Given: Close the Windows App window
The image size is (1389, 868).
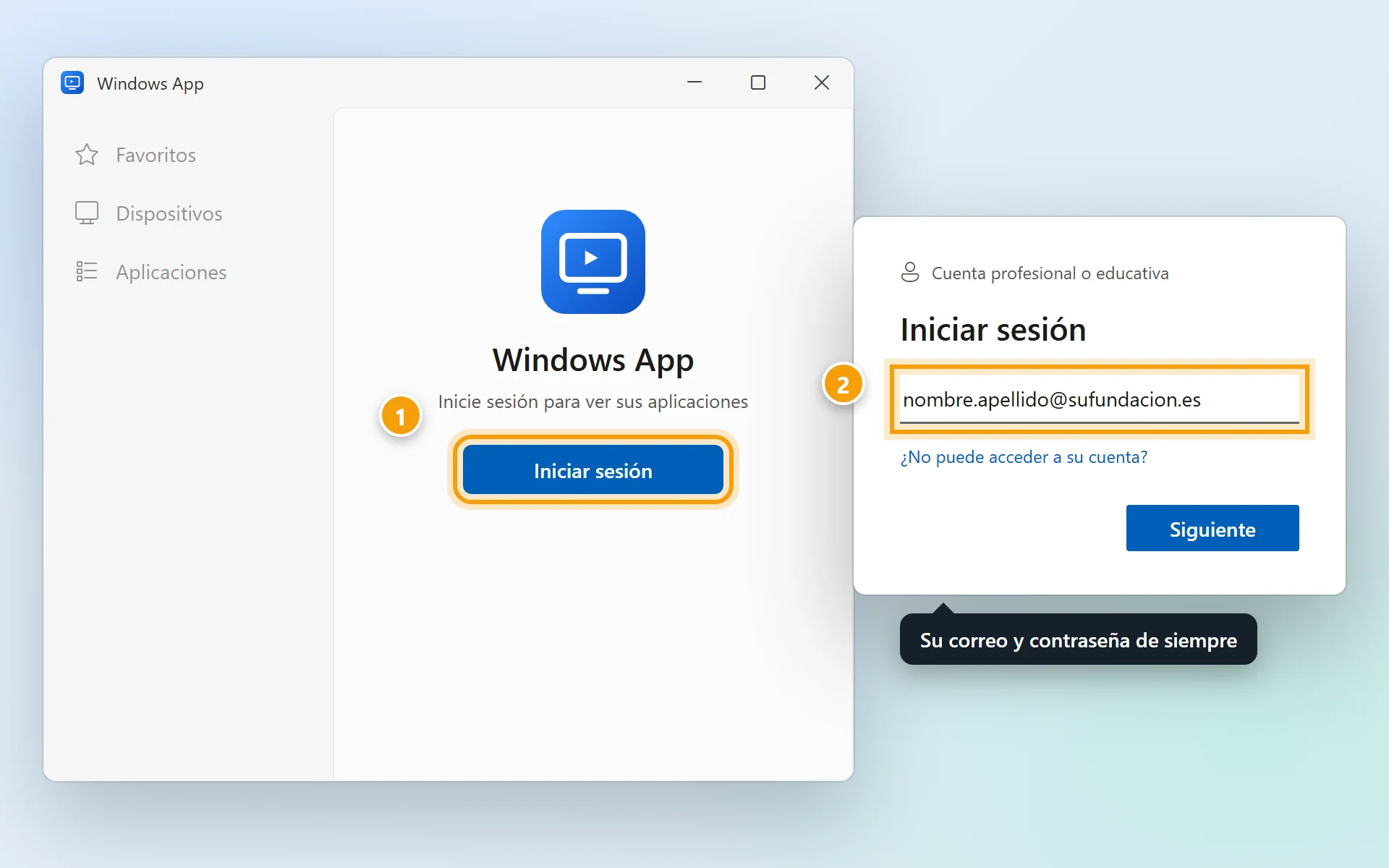Looking at the screenshot, I should click(822, 82).
